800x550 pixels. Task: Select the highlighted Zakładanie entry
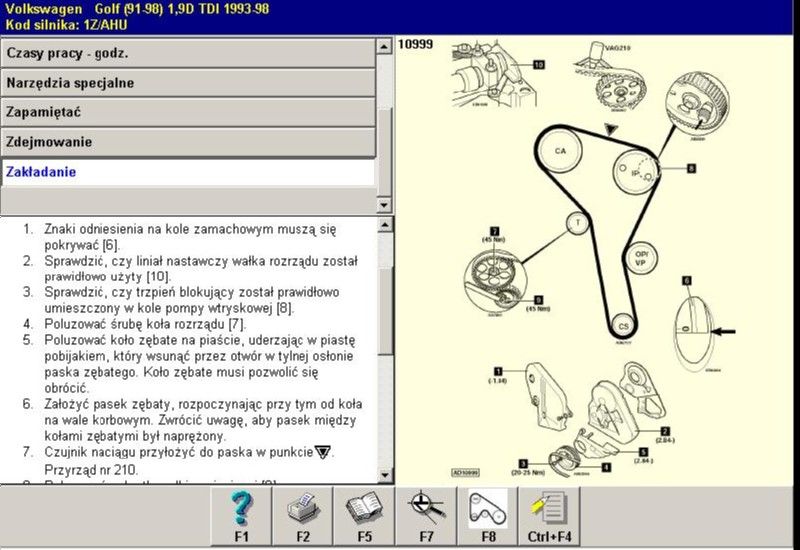188,172
